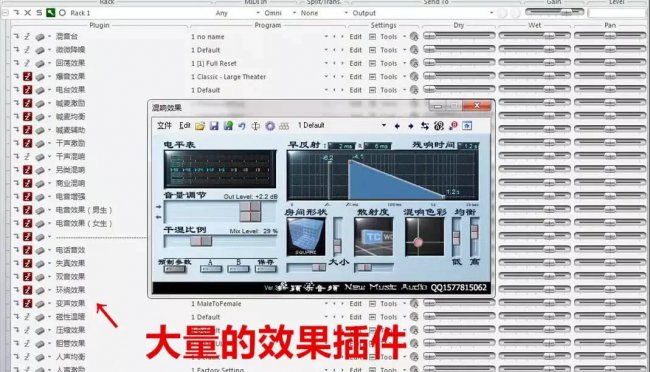Screen dimensions: 650x372
Task: Click Edit button in '1 MaleToFemale' row
Action: click(x=356, y=304)
